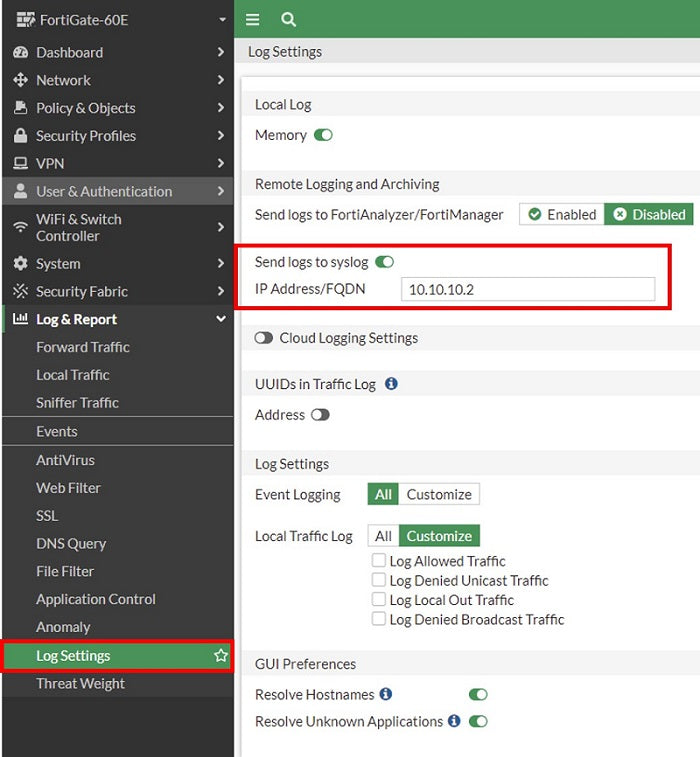The width and height of the screenshot is (700, 757).
Task: Click the Security Fabric icon
Action: point(20,291)
